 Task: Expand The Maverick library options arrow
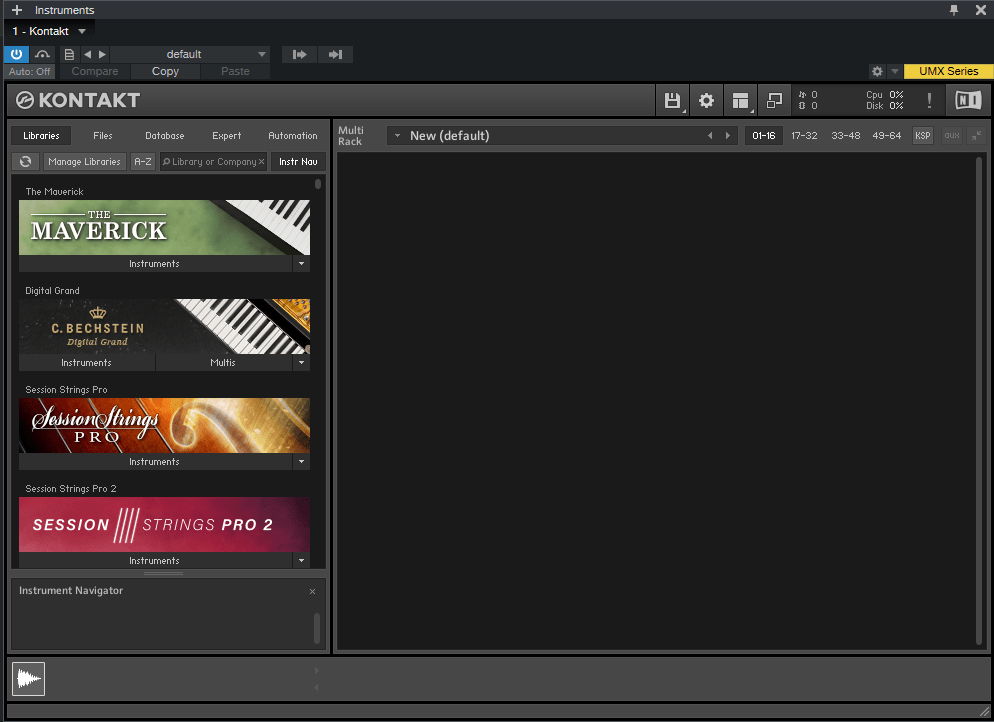(301, 264)
